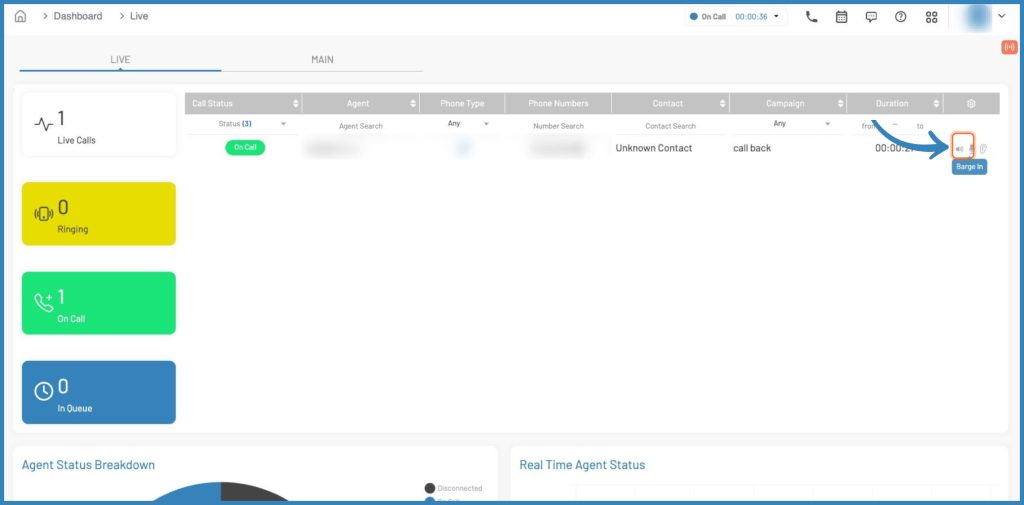Click the 00:00:36 call timer

(x=751, y=17)
